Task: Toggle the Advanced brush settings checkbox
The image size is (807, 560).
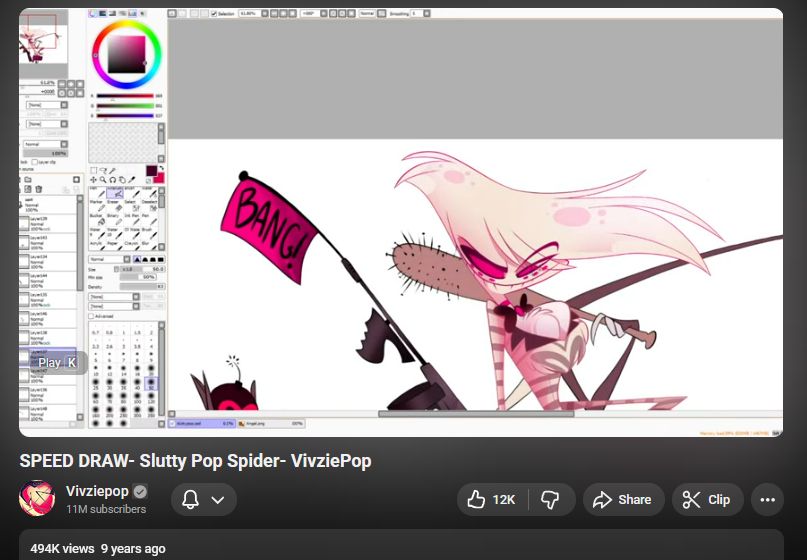Action: coord(91,316)
